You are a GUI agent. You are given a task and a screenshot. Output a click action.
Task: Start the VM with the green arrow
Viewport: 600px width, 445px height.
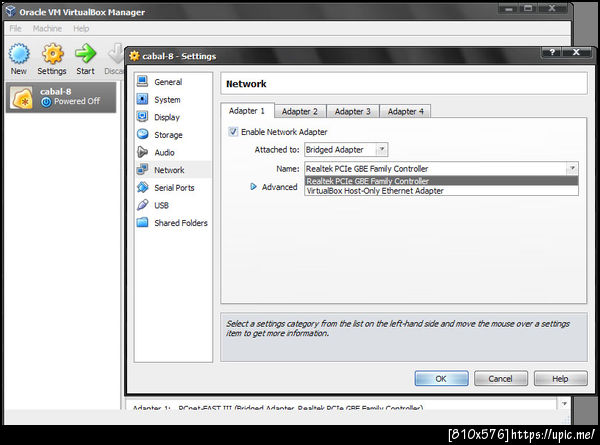coord(85,53)
